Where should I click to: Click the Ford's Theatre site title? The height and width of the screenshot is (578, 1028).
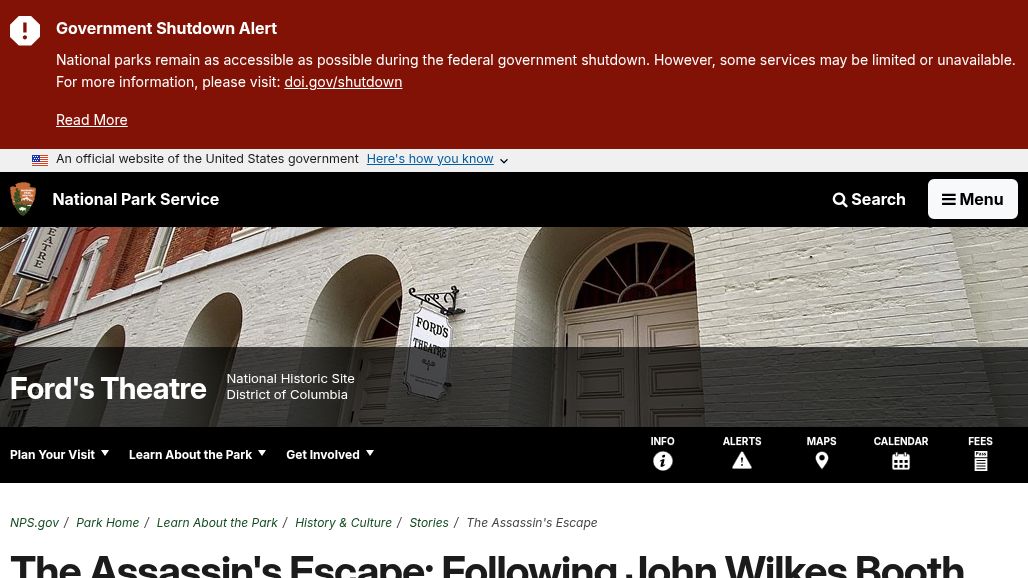point(108,389)
